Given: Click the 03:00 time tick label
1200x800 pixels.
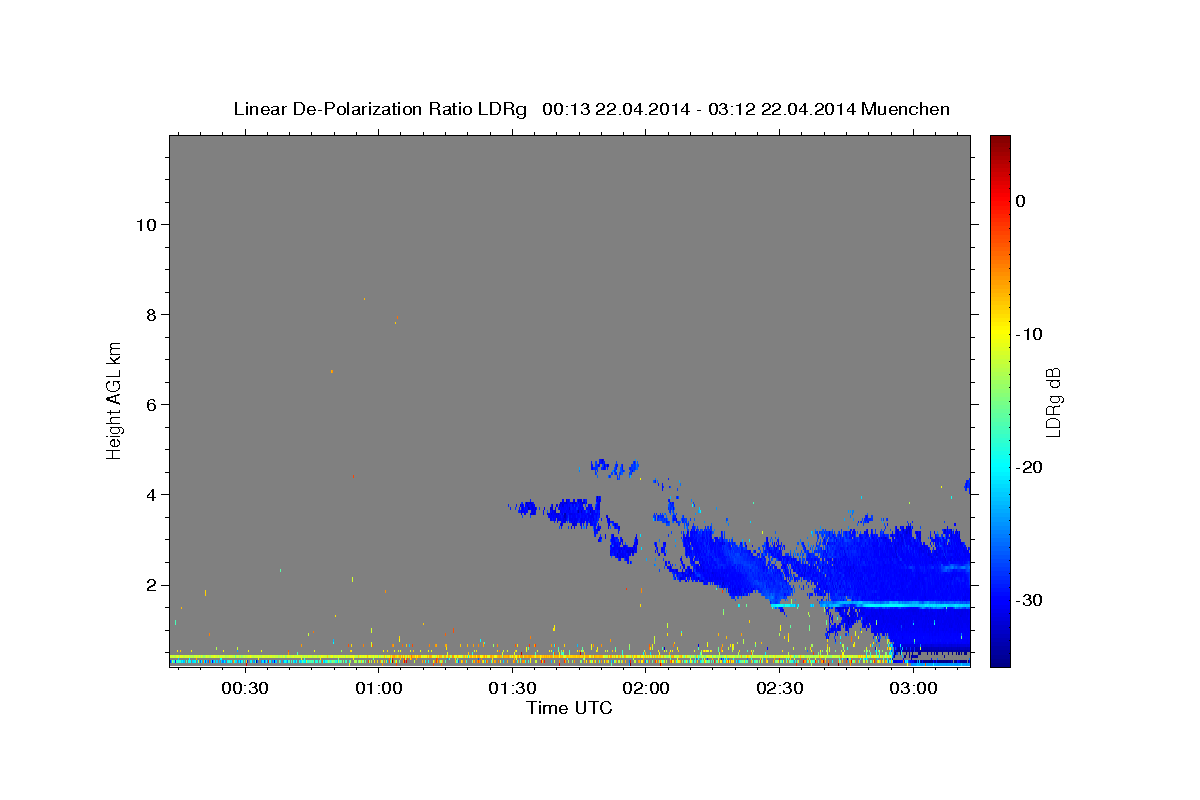Looking at the screenshot, I should point(914,688).
